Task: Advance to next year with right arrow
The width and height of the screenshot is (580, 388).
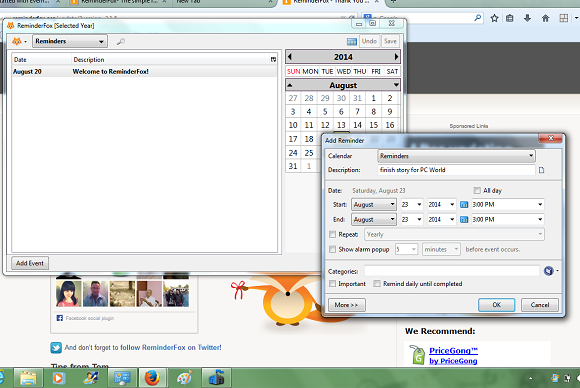Action: click(396, 57)
